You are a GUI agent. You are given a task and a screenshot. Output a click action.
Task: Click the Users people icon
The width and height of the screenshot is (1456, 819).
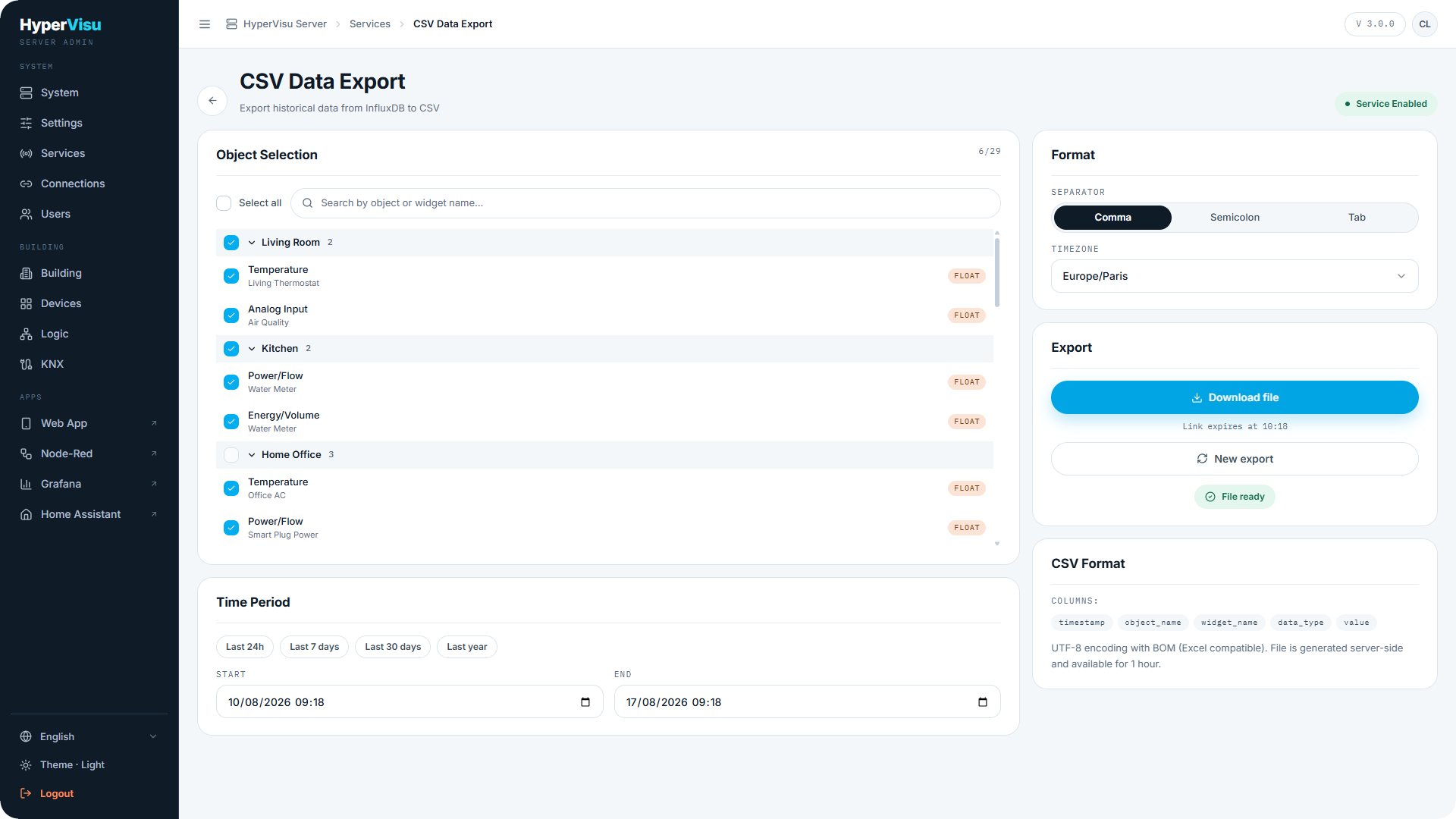[26, 214]
